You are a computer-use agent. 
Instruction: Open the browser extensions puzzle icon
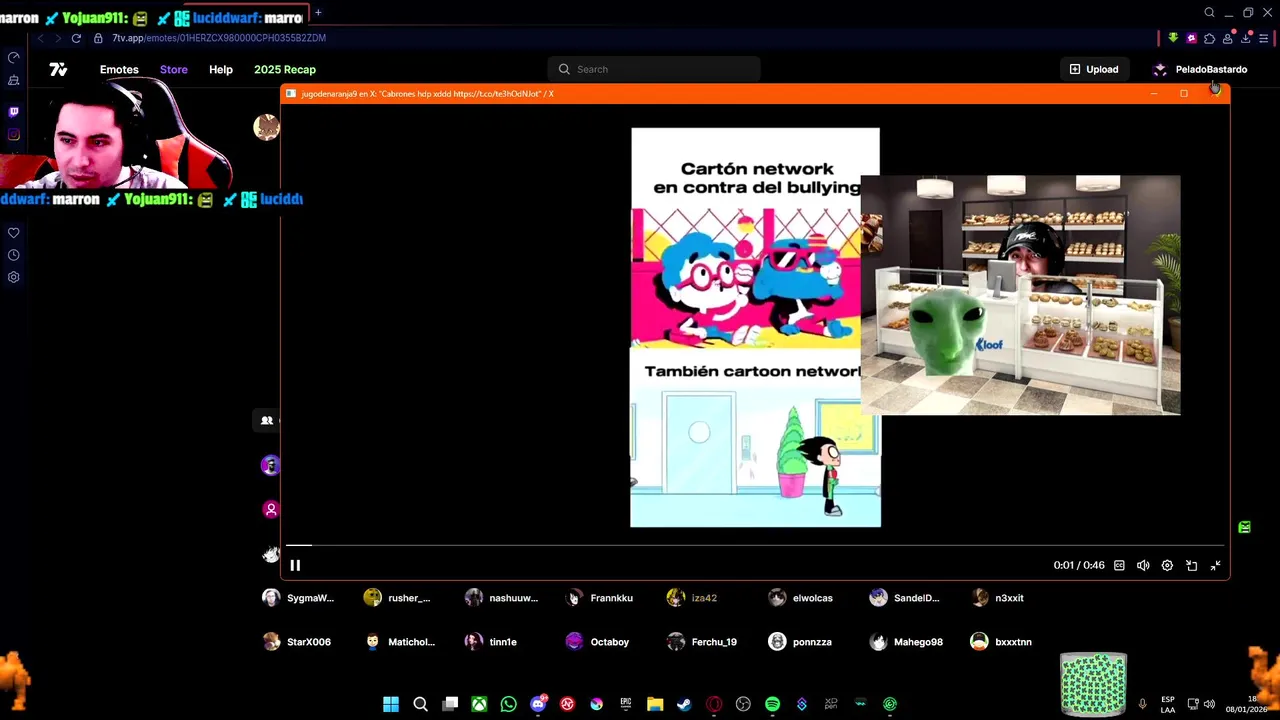pyautogui.click(x=1209, y=38)
